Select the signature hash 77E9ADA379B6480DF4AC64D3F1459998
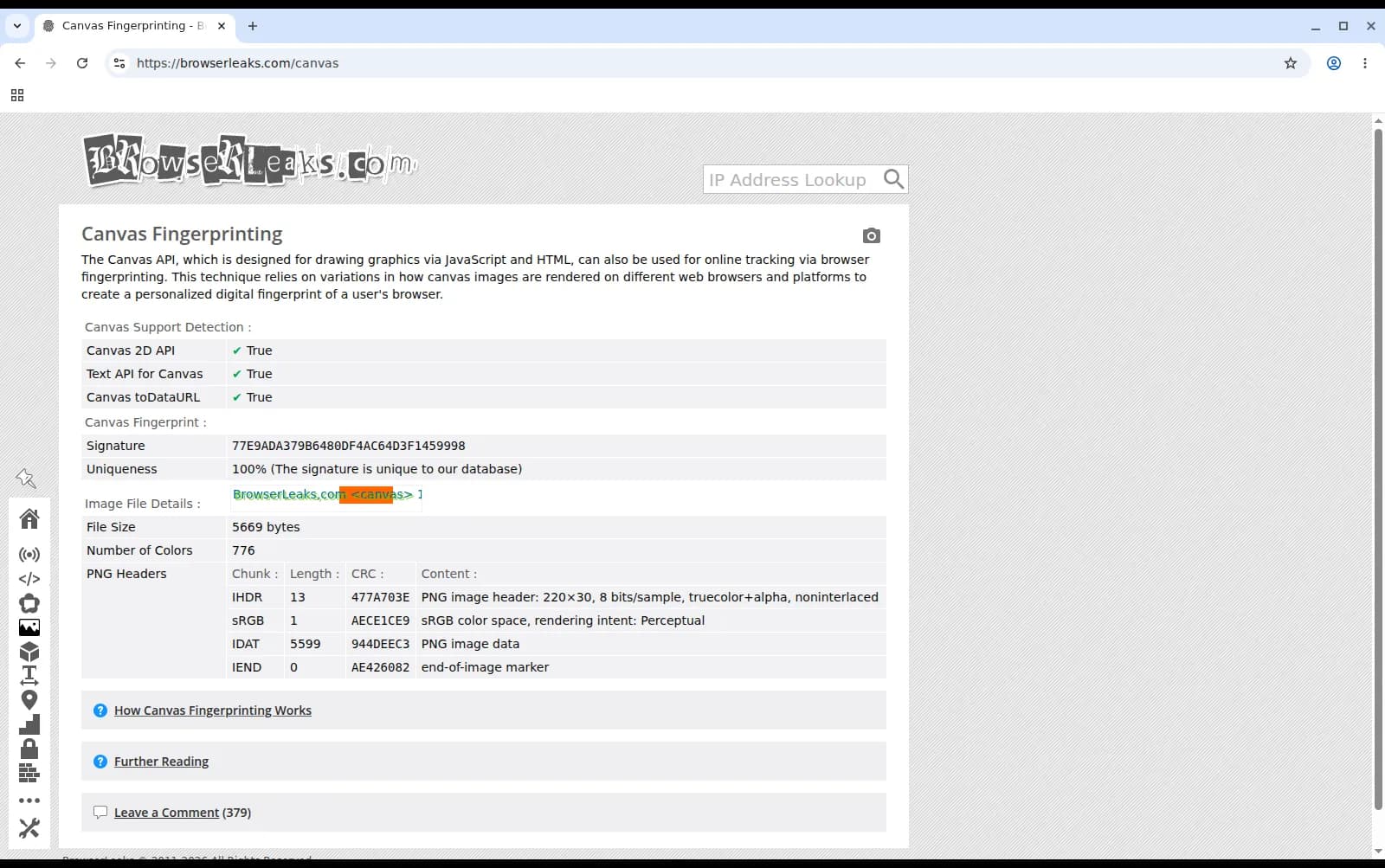The image size is (1385, 868). tap(348, 446)
